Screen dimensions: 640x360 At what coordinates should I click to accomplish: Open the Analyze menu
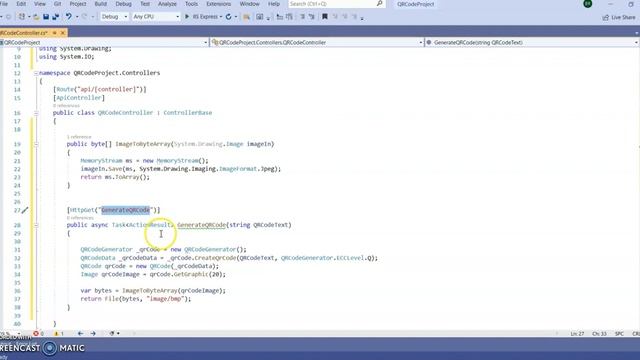pyautogui.click(x=167, y=4)
